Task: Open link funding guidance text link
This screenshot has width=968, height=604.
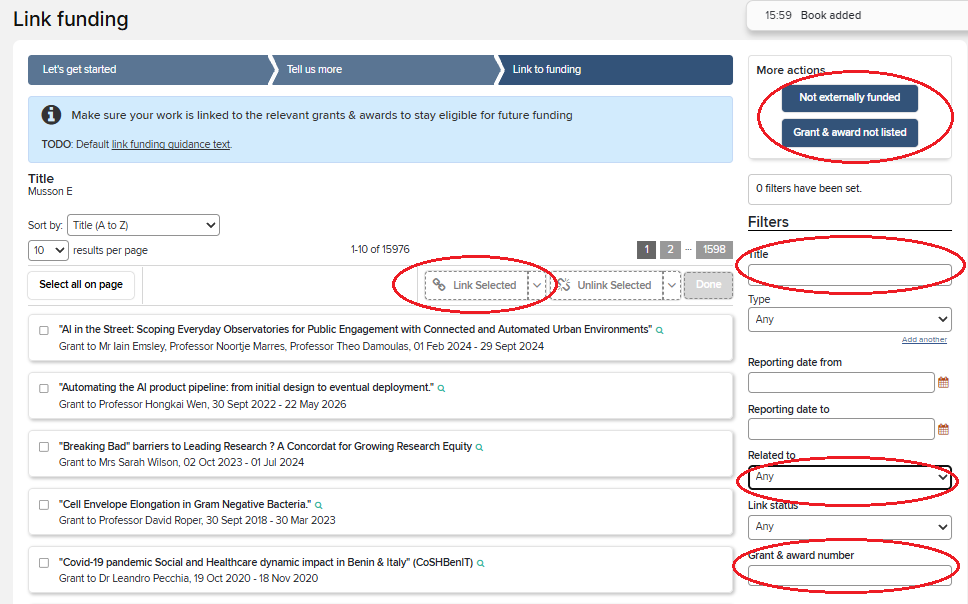Action: point(171,145)
